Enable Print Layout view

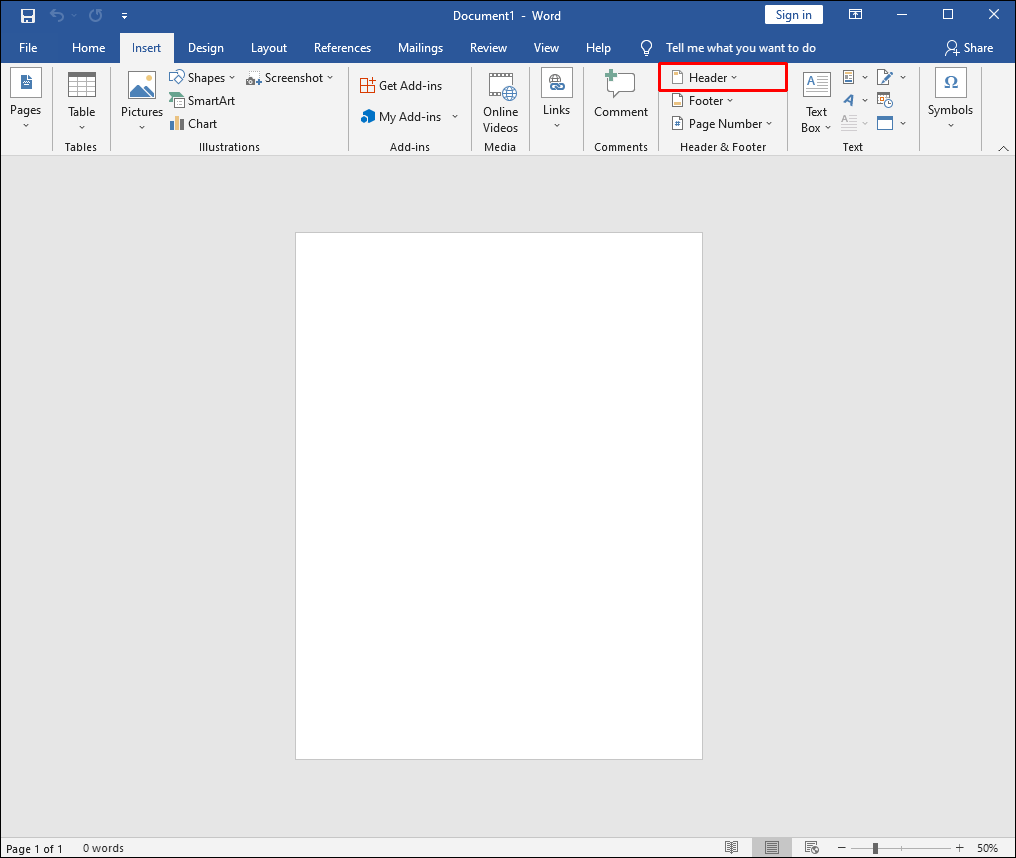pyautogui.click(x=771, y=847)
